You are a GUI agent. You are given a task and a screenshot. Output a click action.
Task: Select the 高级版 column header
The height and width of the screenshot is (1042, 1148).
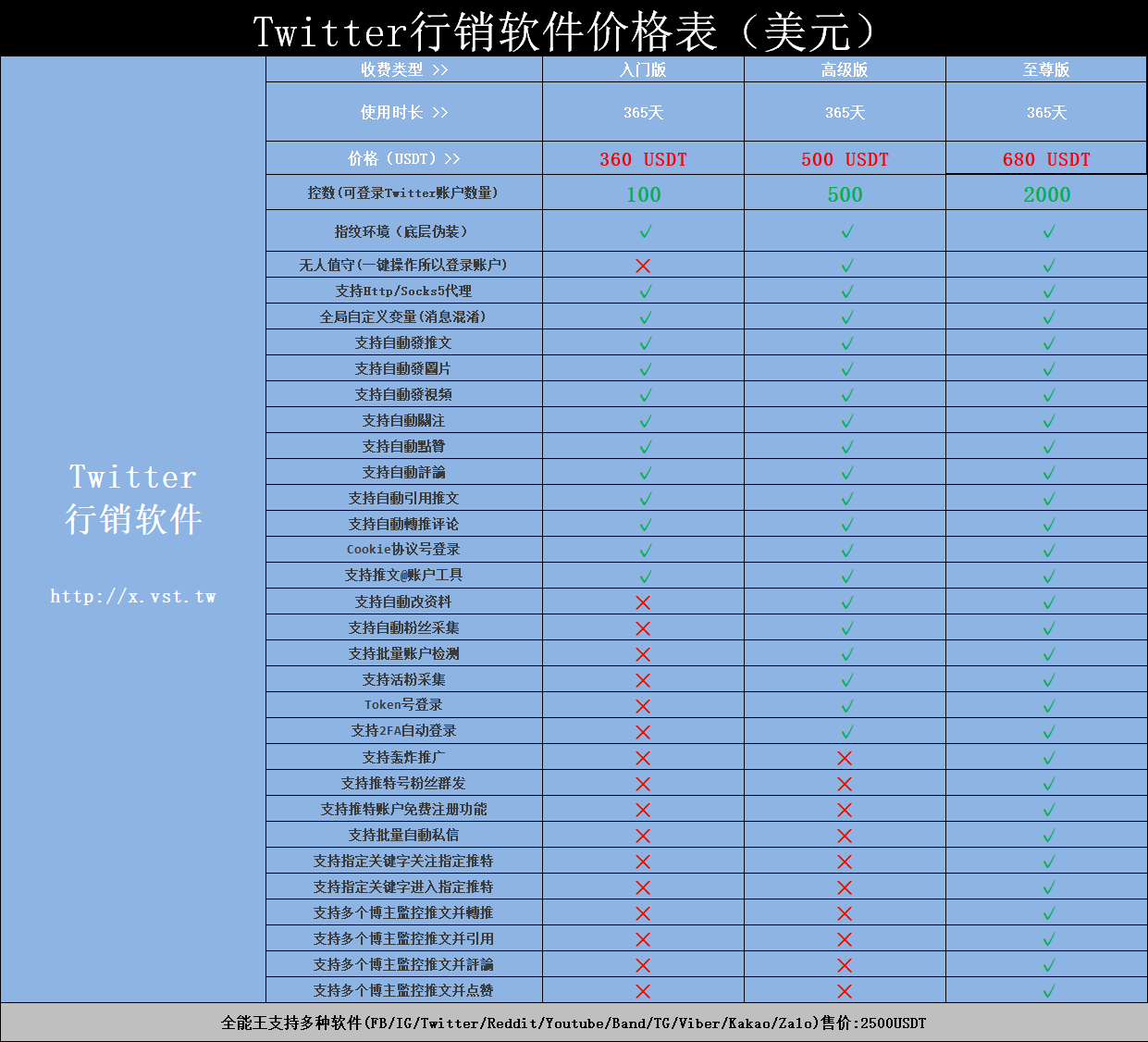click(845, 69)
